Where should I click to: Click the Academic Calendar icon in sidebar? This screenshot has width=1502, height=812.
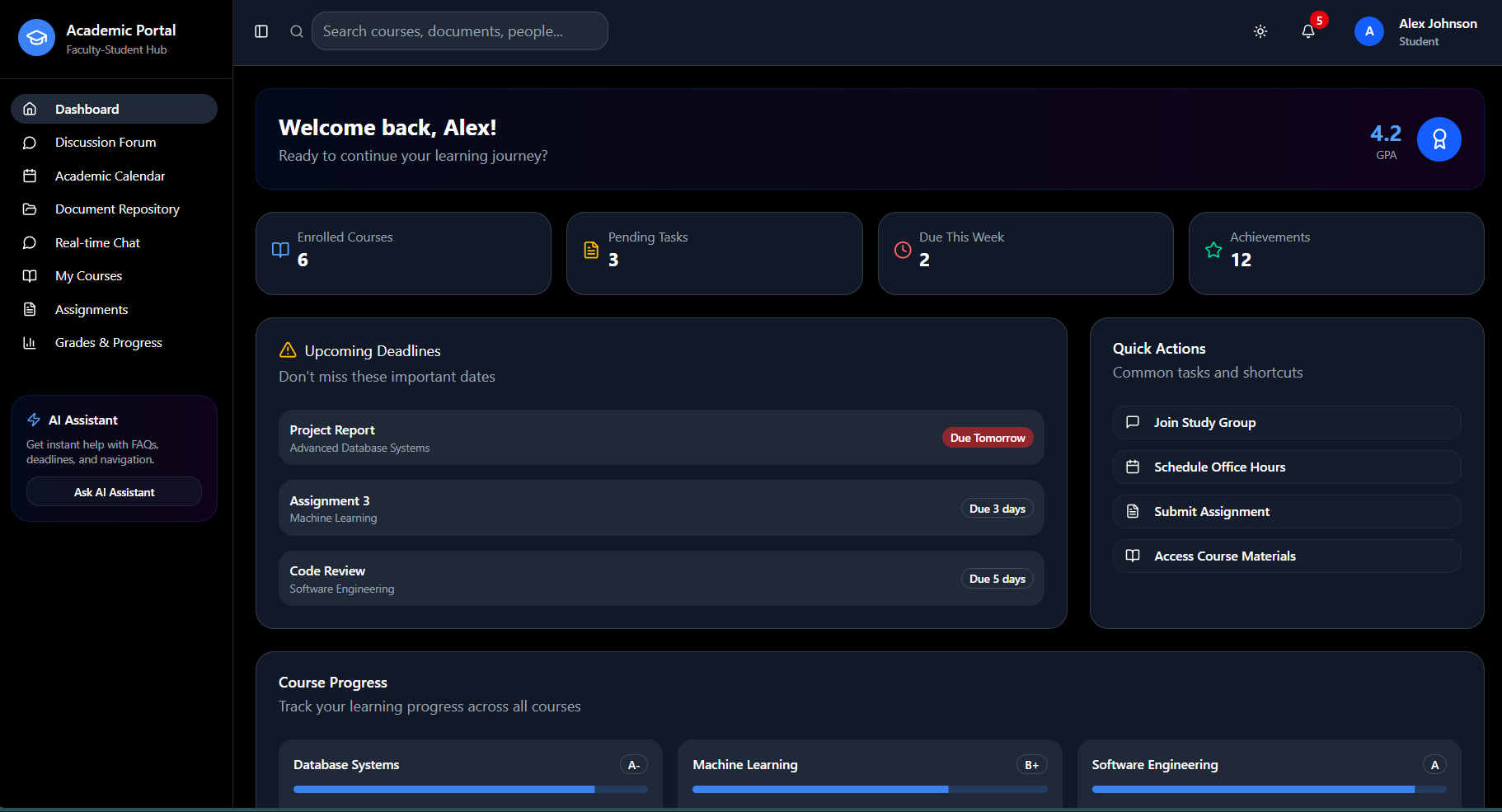(30, 176)
